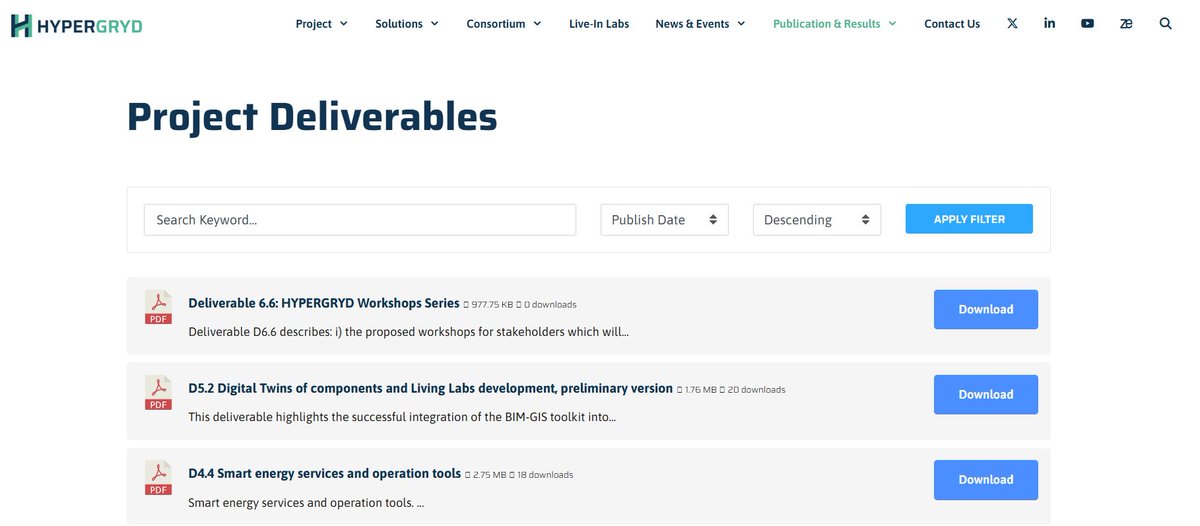Click the Project Deliverables heading

pyautogui.click(x=312, y=117)
